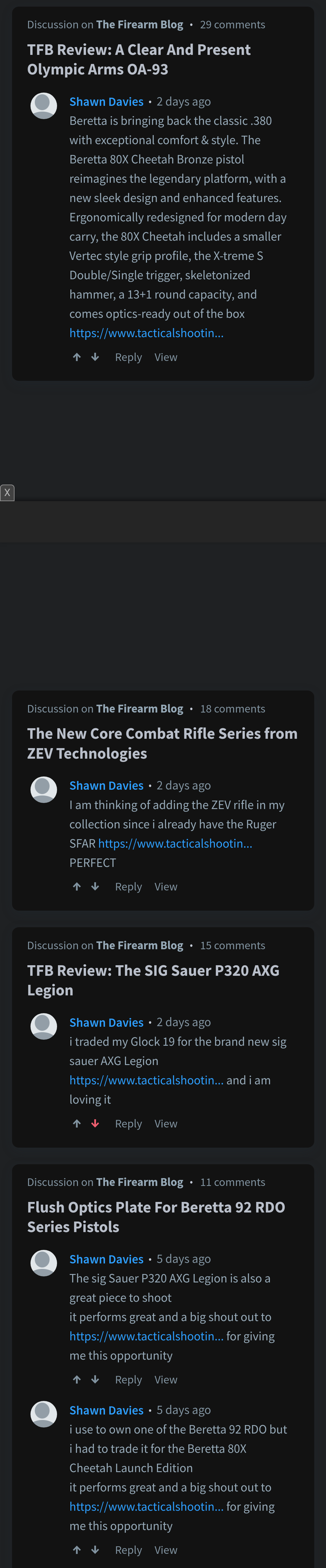This screenshot has height=1568, width=326.
Task: Upvote the Beretta 92 RDO trade comment
Action: tap(77, 1550)
